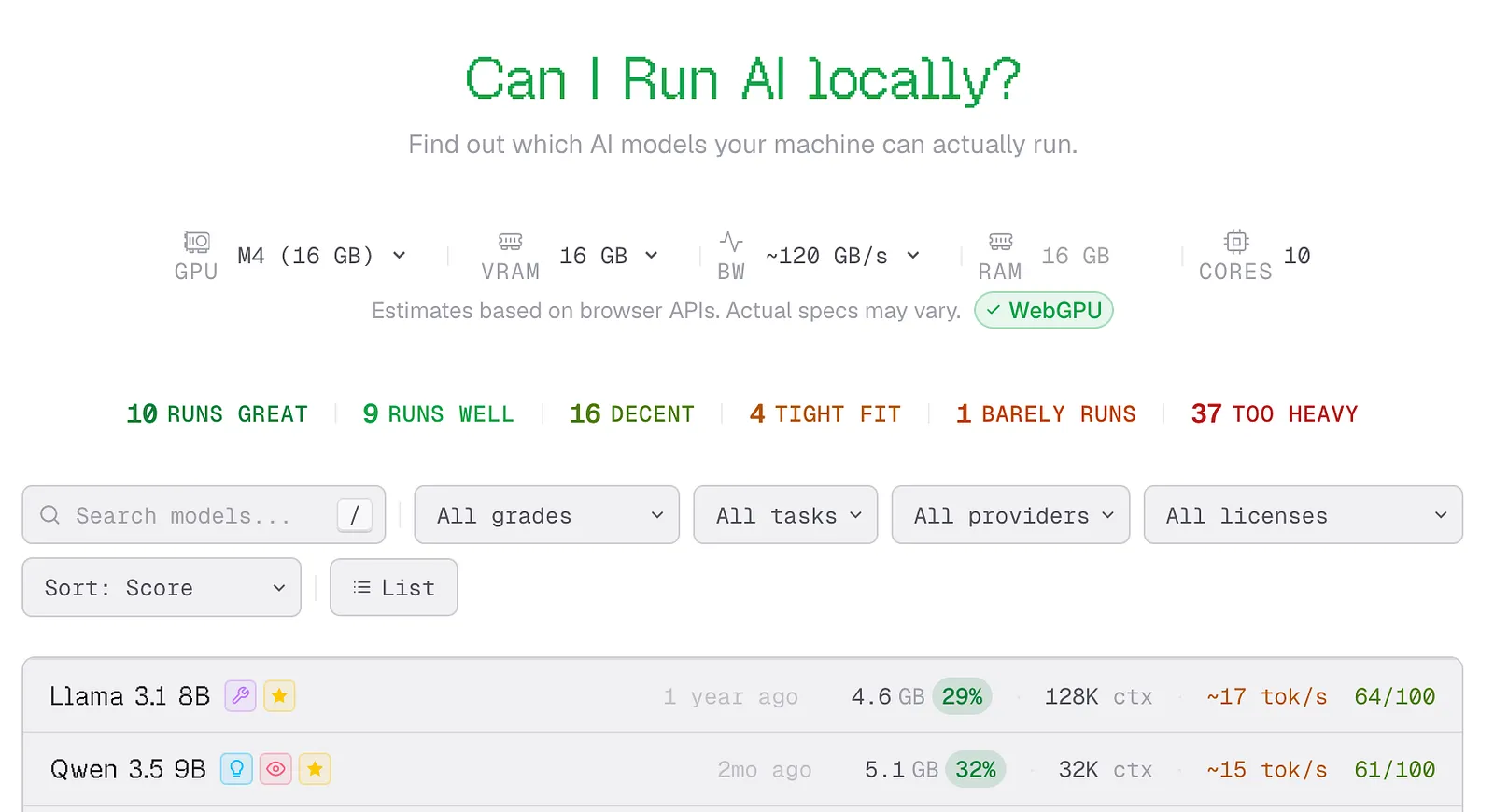Screen dimensions: 1494x812
Task: Filter by 4 Tight Fit
Action: 825,413
